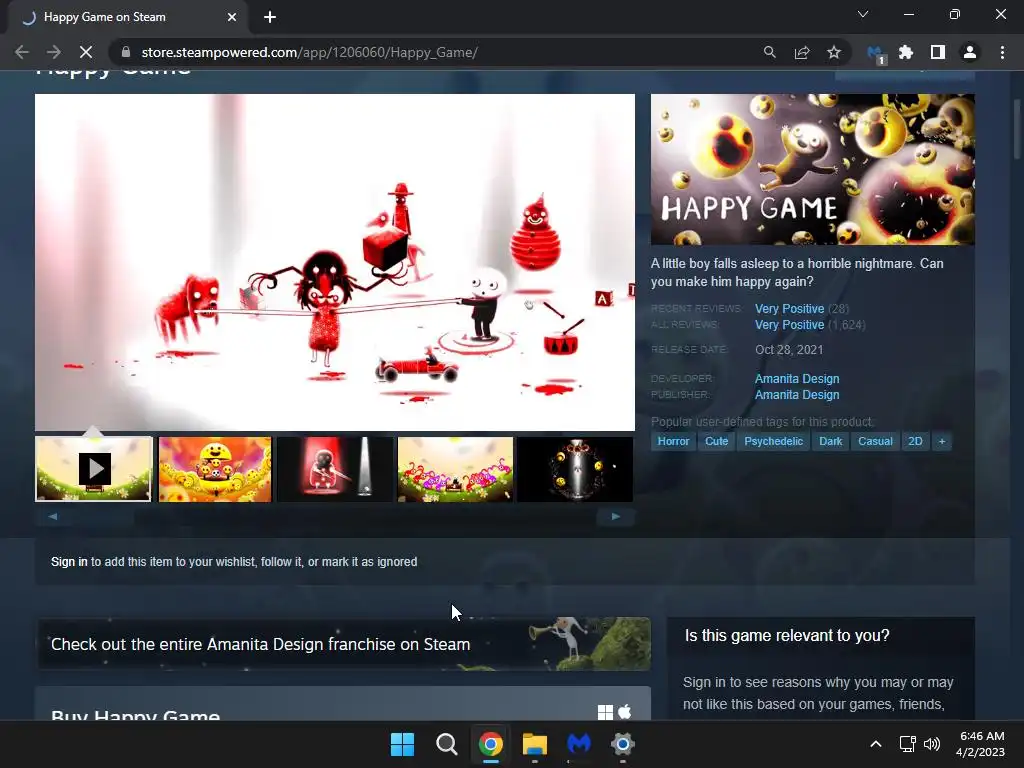Select the Psychedelic tag
The image size is (1024, 768).
coord(773,441)
